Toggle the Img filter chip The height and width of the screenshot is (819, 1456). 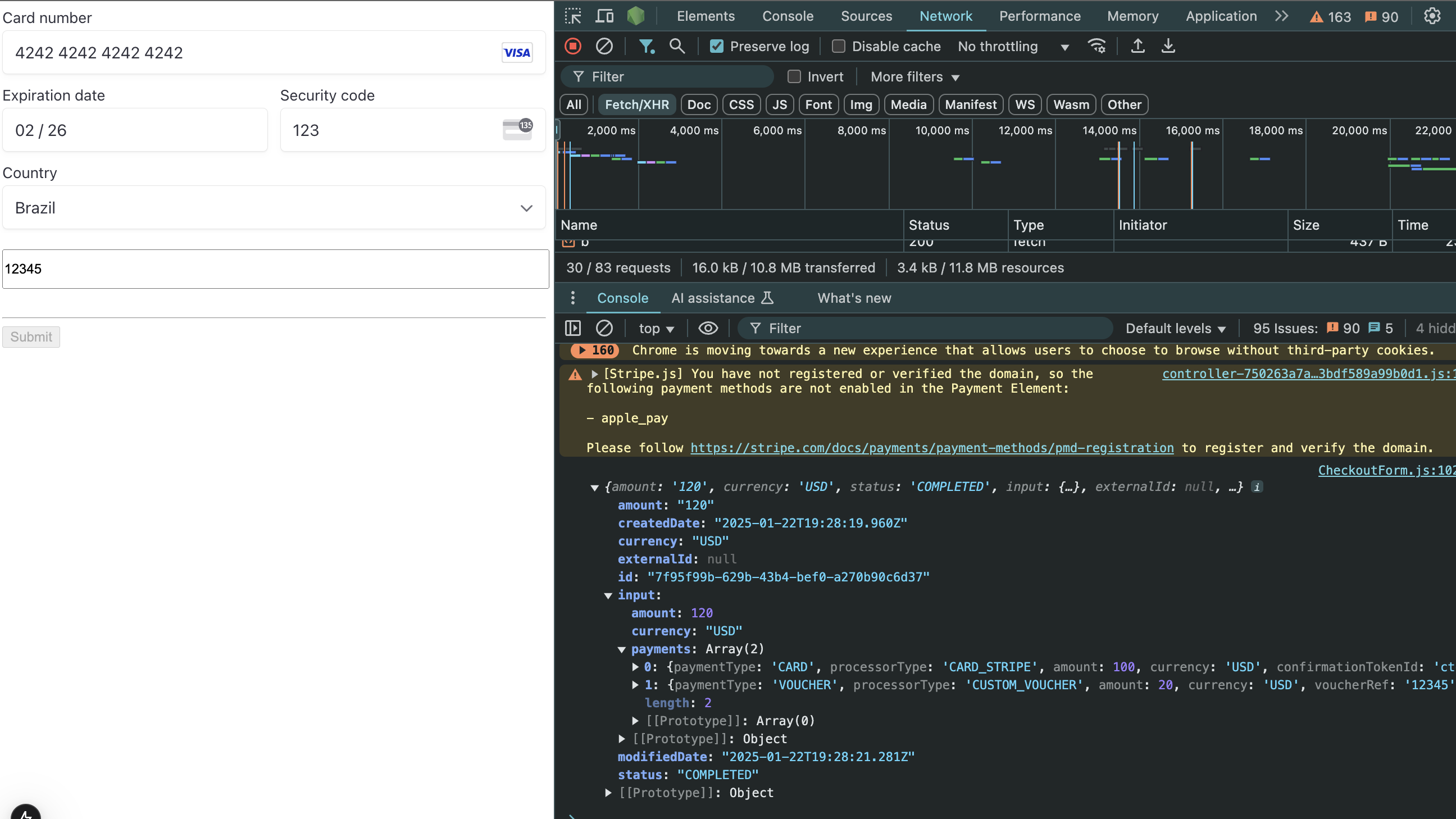[861, 104]
